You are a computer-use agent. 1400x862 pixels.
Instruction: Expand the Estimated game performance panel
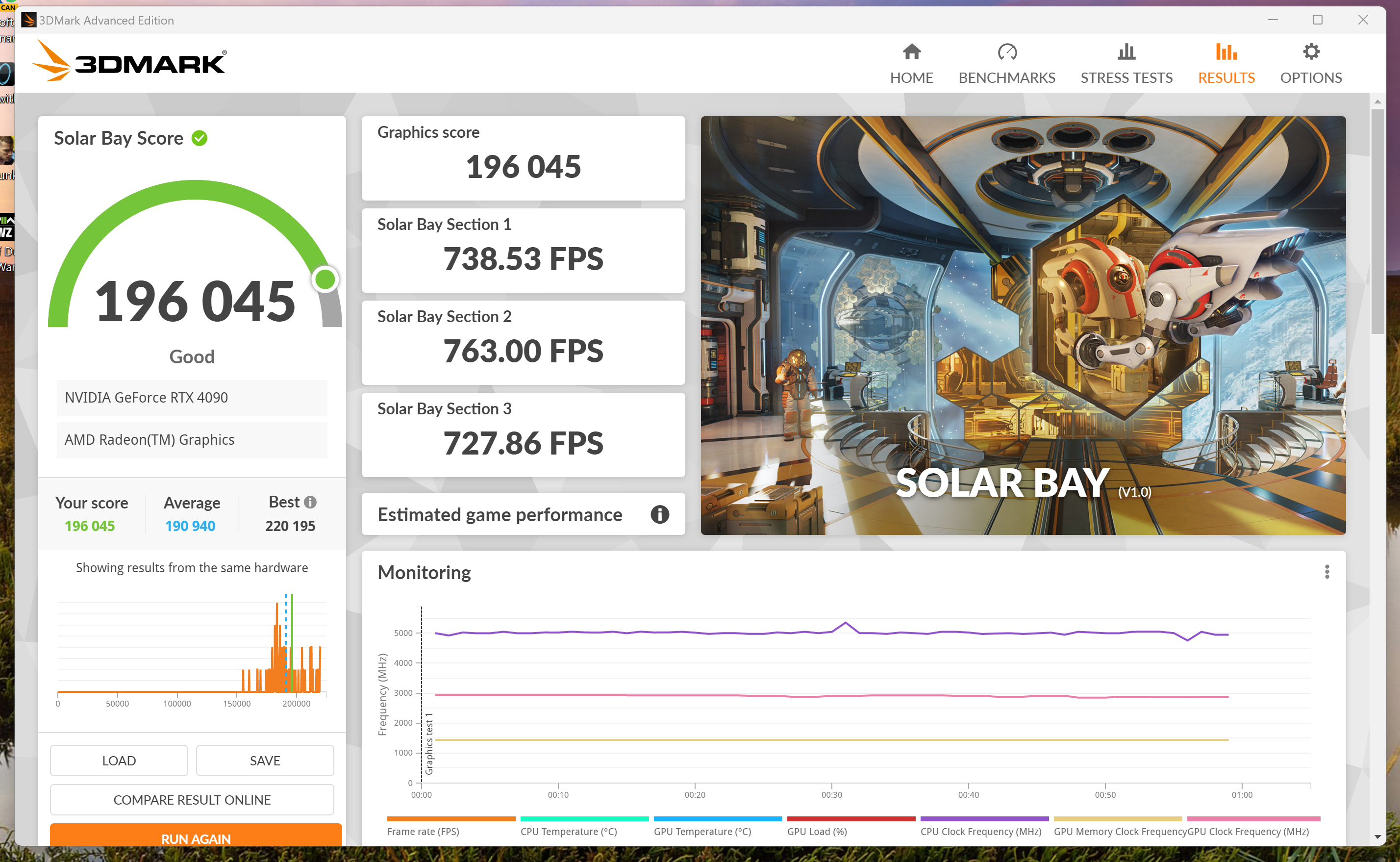[x=500, y=514]
